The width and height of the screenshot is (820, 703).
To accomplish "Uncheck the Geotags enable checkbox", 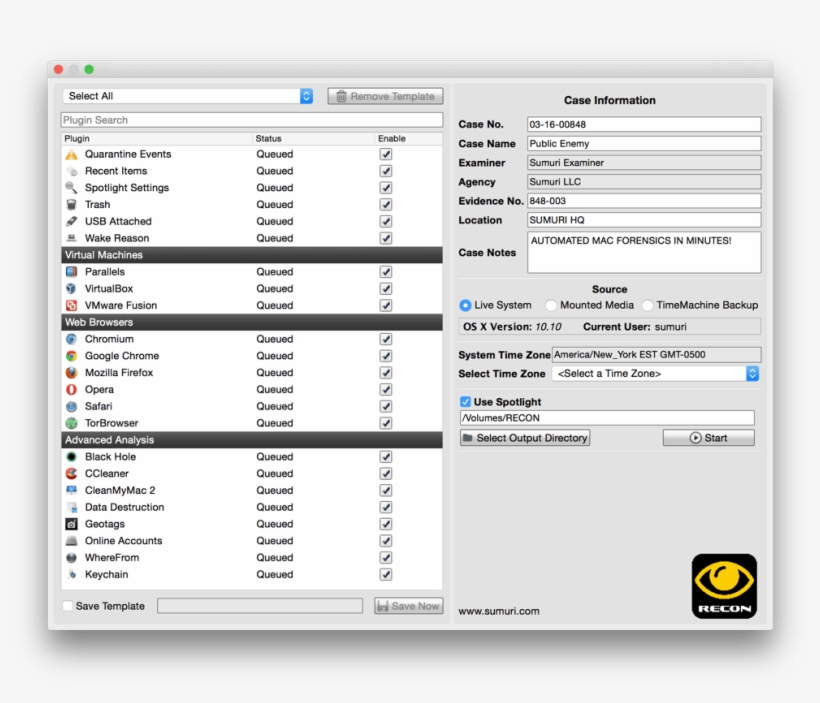I will coord(386,524).
